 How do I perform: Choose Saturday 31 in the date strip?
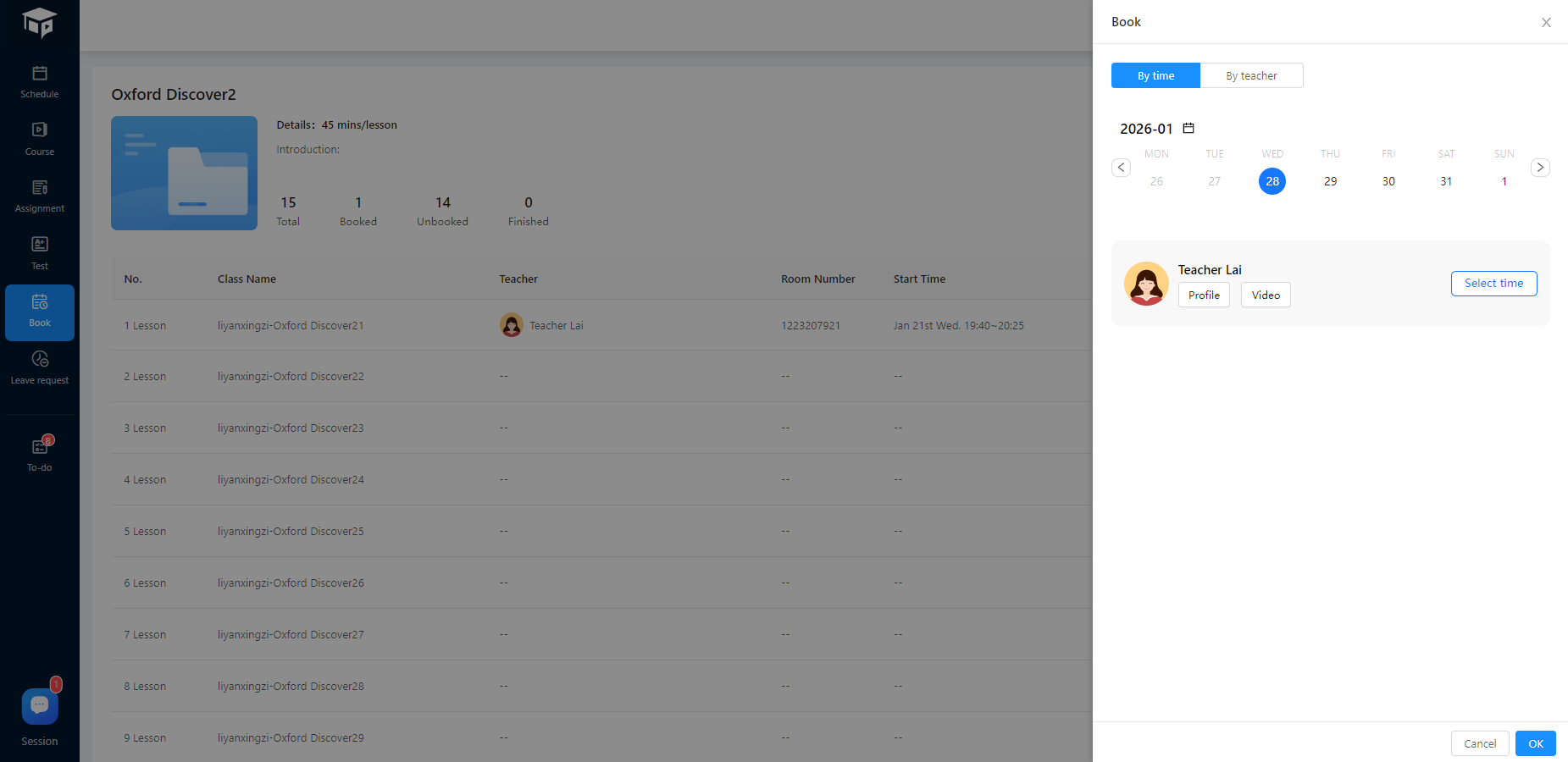pos(1446,181)
